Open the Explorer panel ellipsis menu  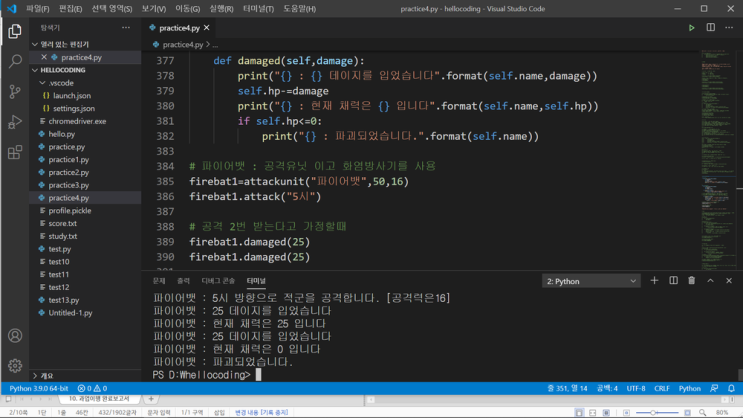pyautogui.click(x=126, y=27)
